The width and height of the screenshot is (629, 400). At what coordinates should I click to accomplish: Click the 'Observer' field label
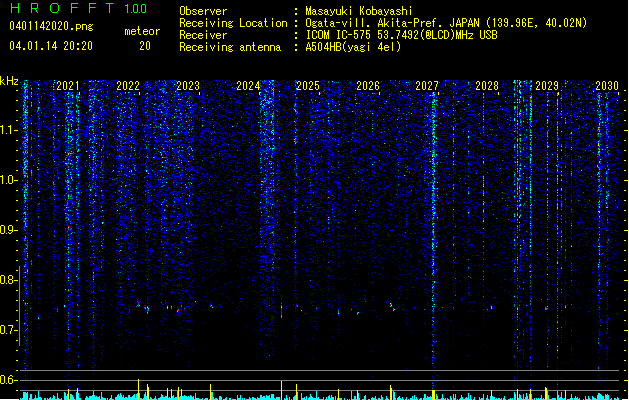pos(203,11)
